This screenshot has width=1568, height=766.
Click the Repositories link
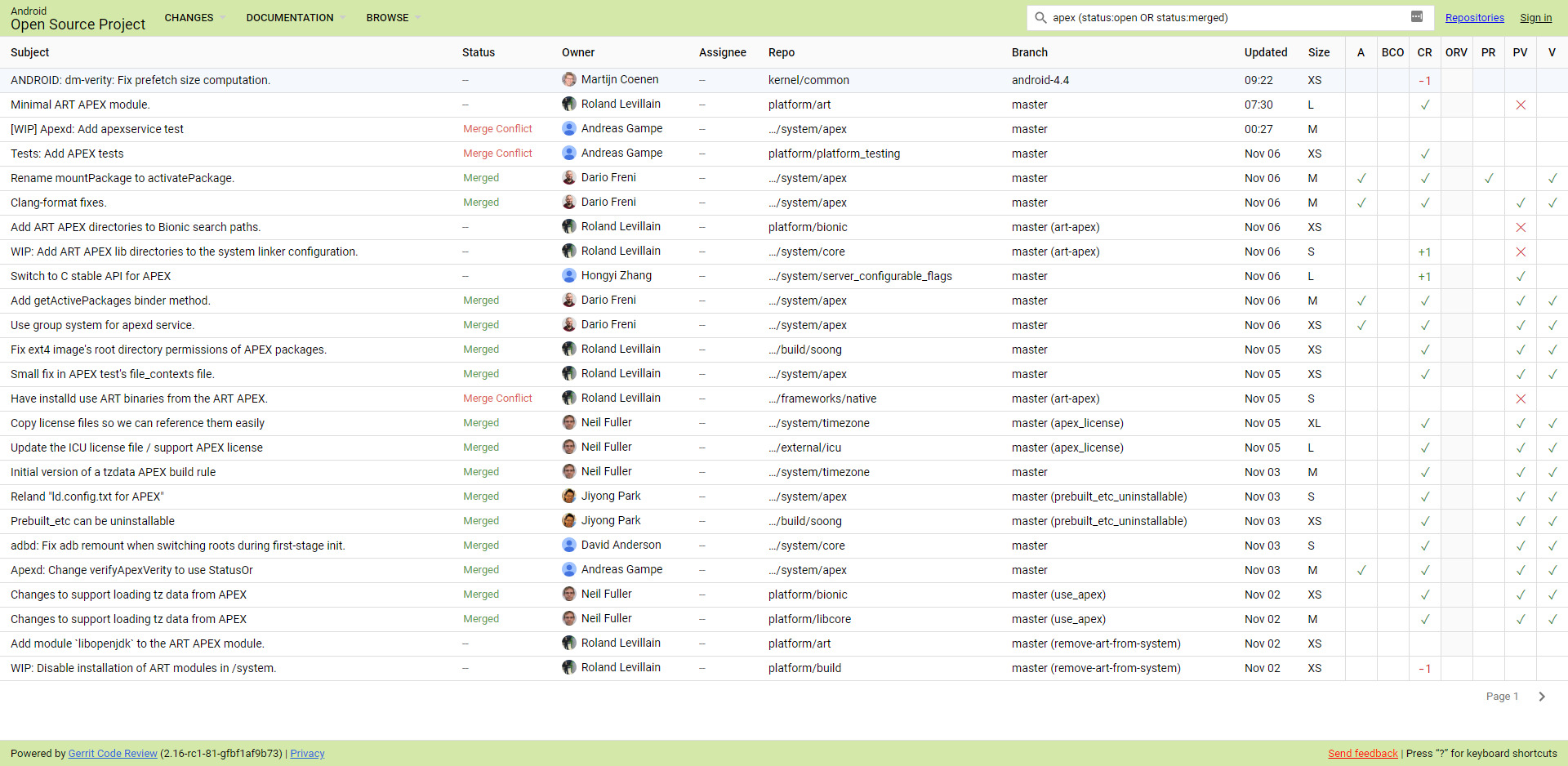[x=1474, y=18]
